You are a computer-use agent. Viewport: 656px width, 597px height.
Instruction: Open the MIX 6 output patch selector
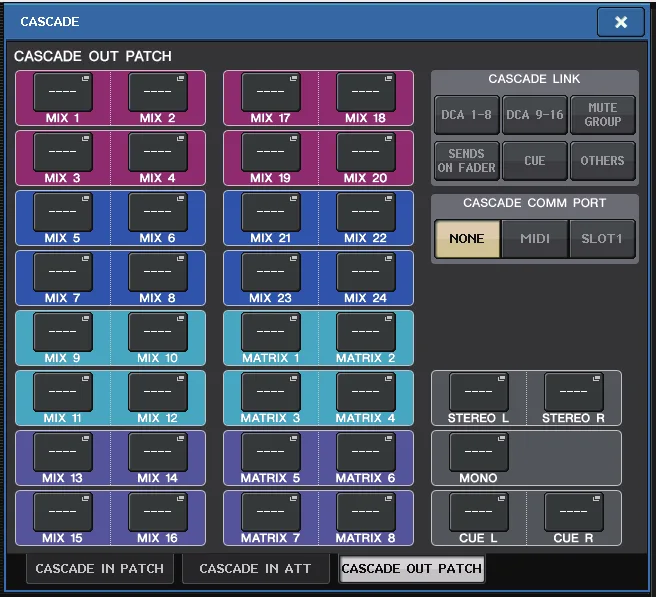click(x=158, y=212)
